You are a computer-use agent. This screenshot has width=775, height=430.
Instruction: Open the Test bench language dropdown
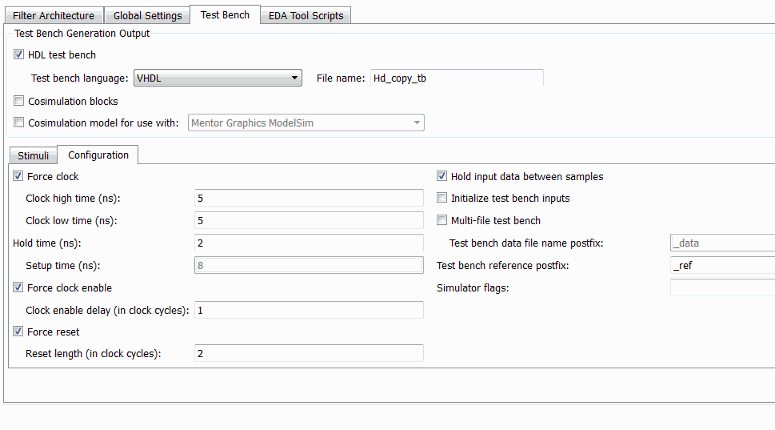coord(218,78)
